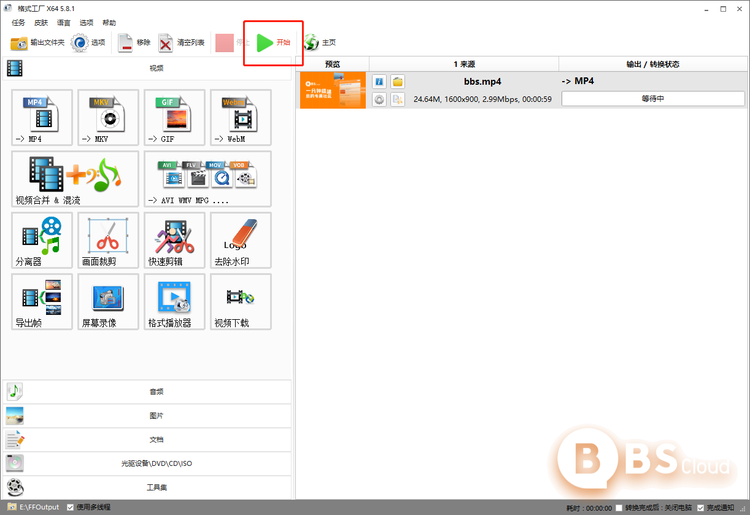
Task: Click the green 开始 start button
Action: click(273, 43)
